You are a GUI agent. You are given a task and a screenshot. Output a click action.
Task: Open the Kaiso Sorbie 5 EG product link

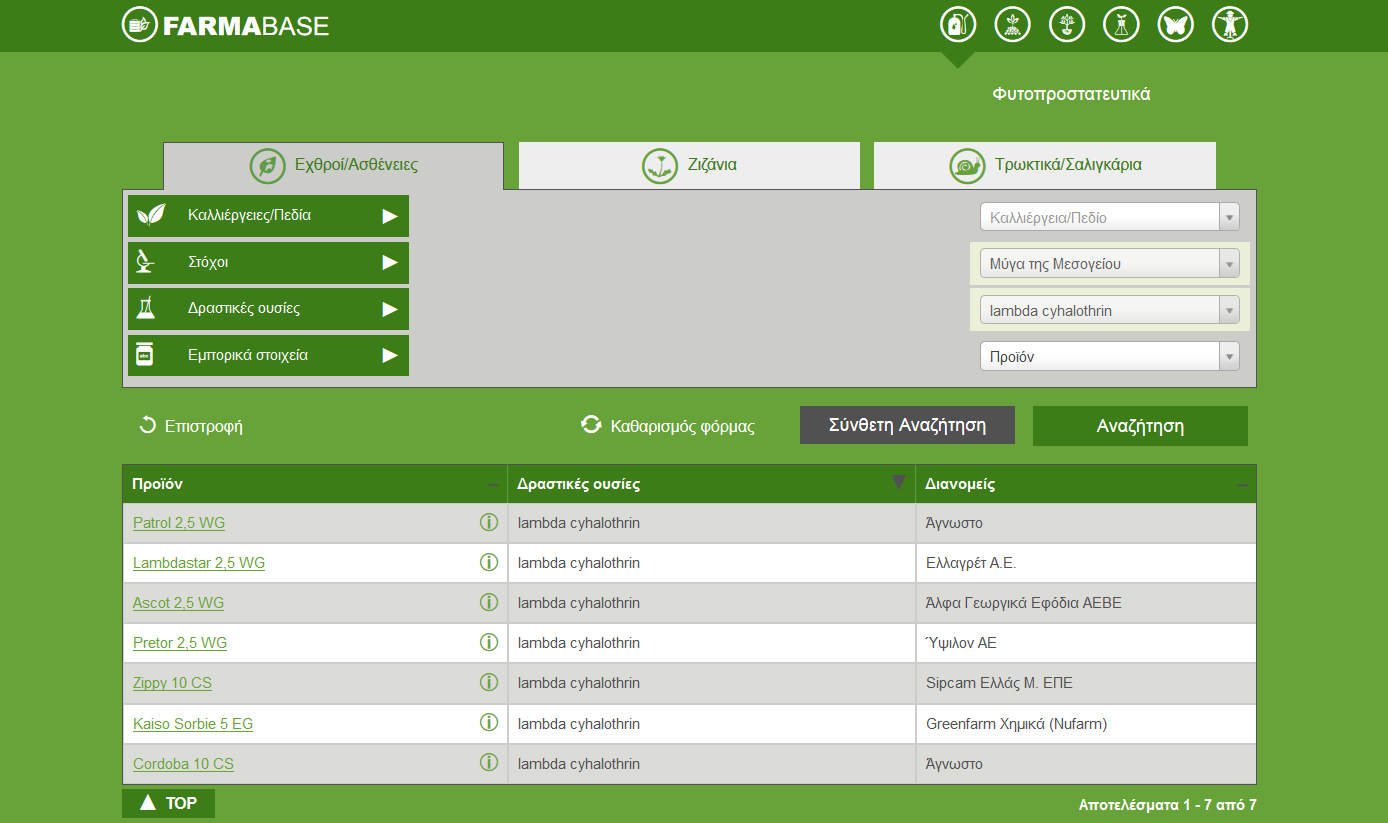(193, 724)
